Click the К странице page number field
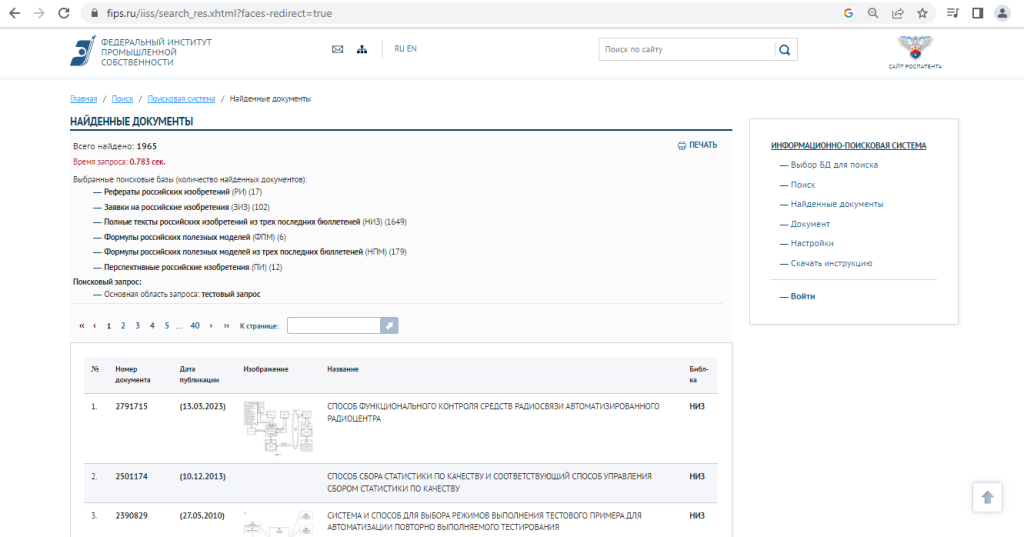Screen dimensions: 1024x537 pos(333,325)
